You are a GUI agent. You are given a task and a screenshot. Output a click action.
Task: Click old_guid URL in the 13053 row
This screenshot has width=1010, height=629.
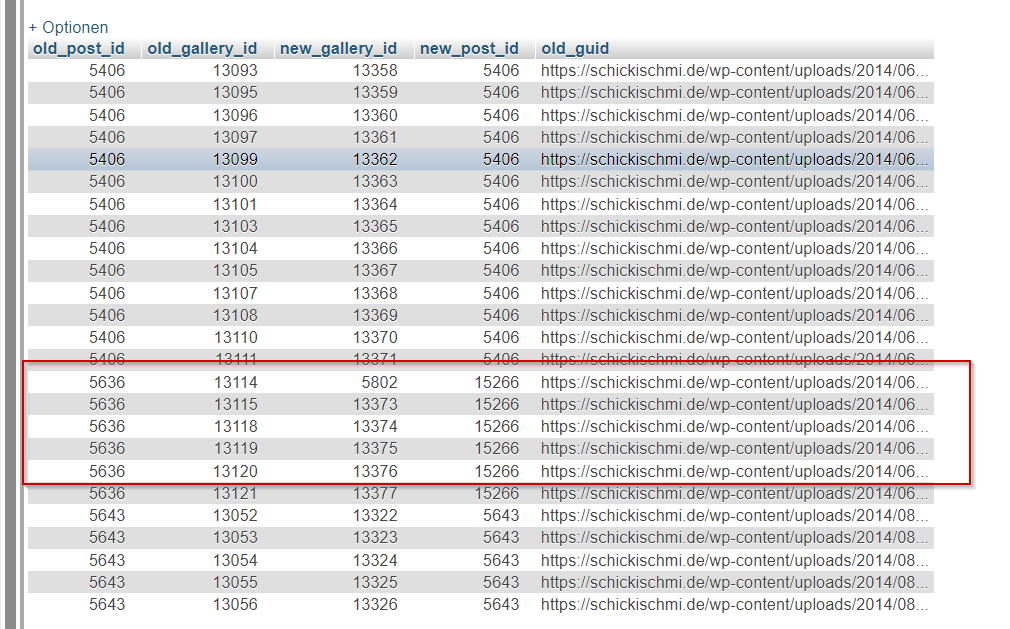coord(735,537)
